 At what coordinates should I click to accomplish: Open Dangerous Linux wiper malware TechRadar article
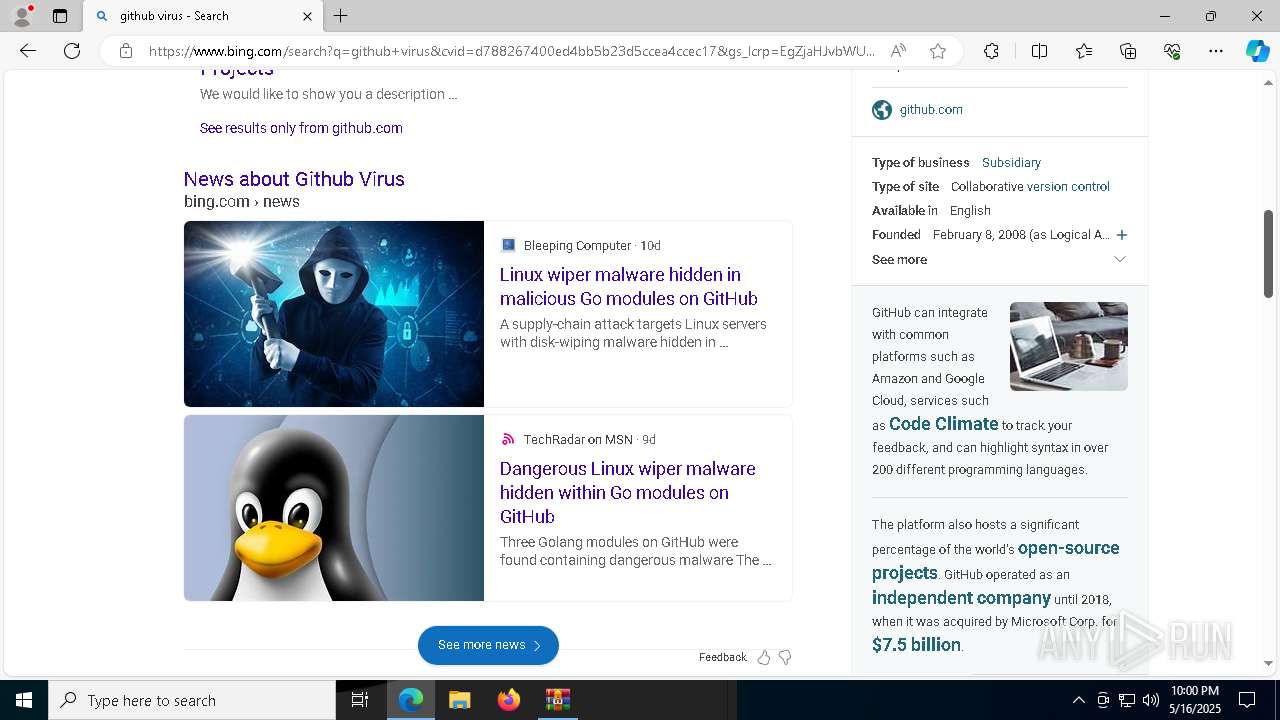(627, 492)
